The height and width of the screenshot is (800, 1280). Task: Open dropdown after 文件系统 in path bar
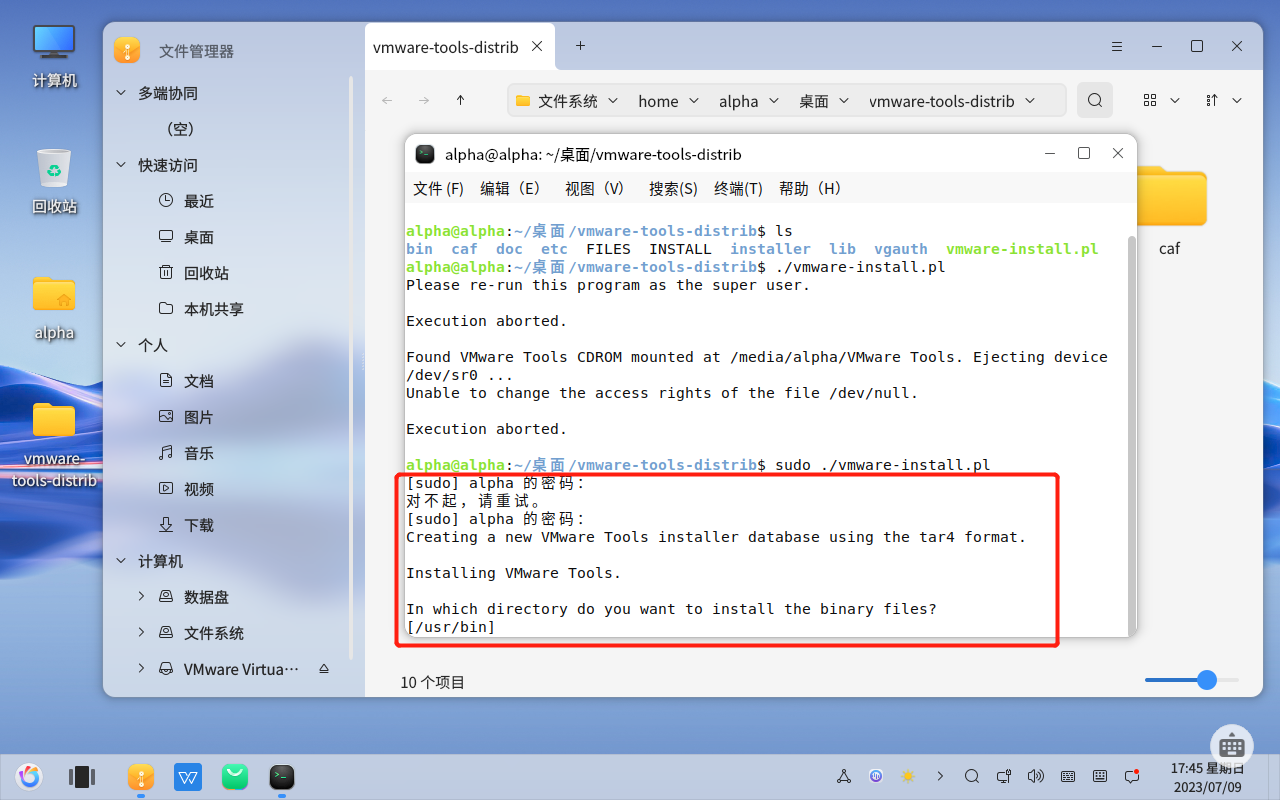tap(613, 100)
